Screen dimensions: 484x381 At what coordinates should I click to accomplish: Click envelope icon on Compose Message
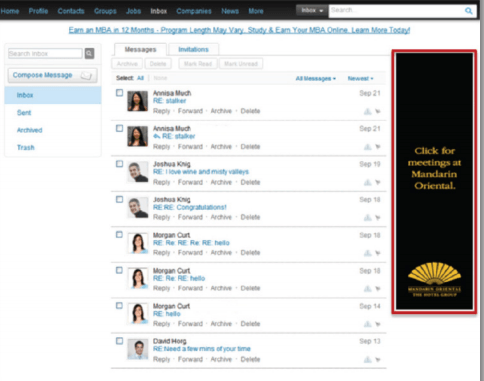pos(86,75)
